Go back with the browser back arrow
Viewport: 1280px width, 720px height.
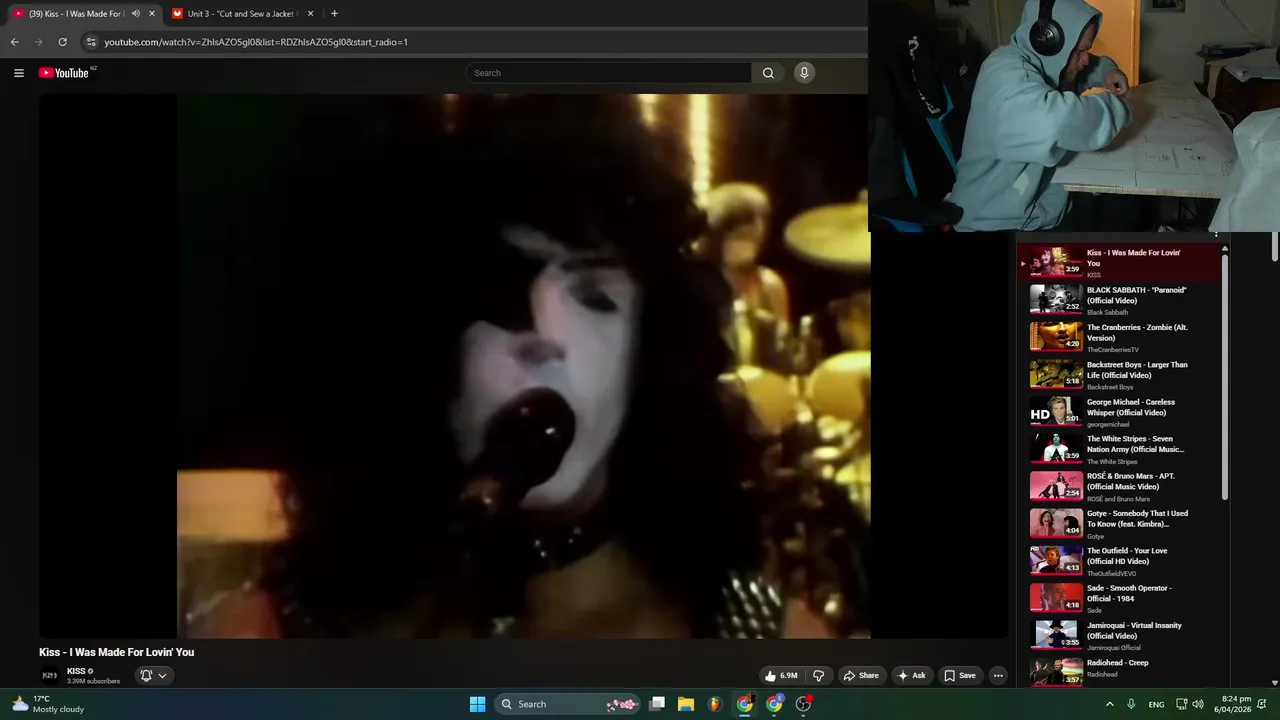click(14, 42)
